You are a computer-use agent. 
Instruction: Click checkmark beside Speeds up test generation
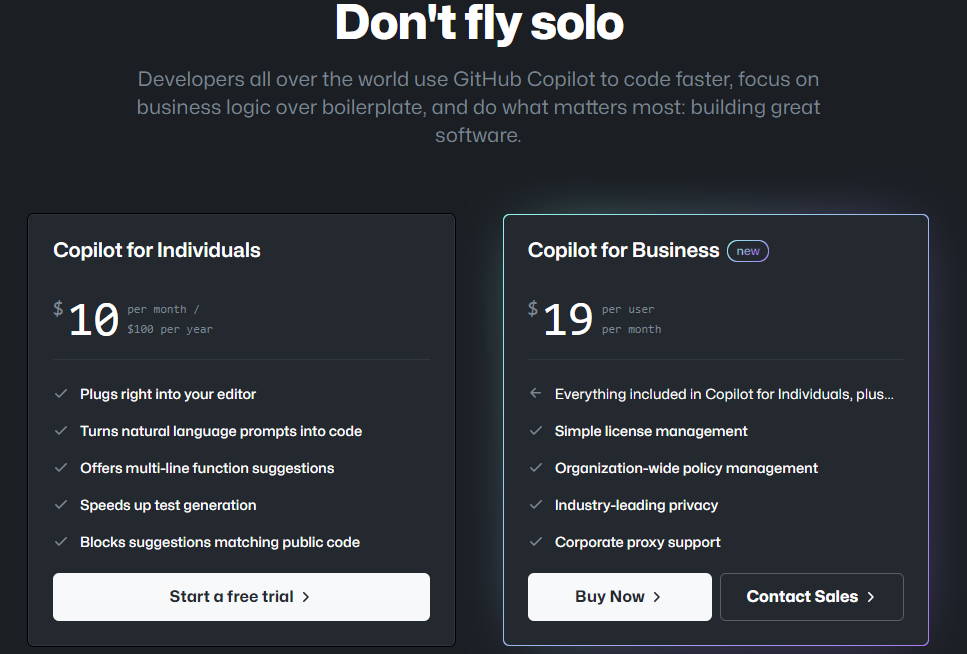(x=61, y=505)
